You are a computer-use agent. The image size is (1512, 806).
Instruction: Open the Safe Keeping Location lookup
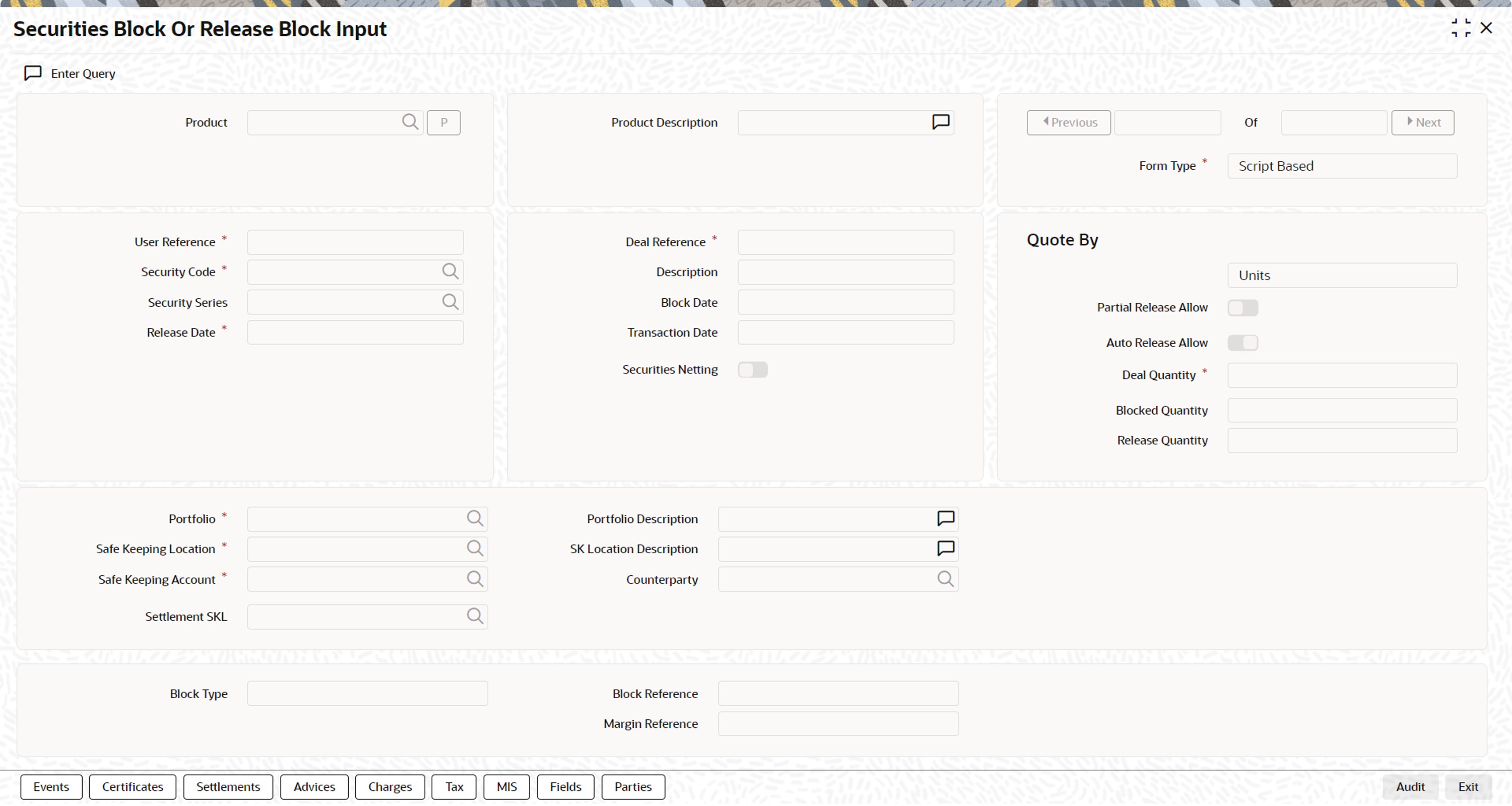coord(474,548)
